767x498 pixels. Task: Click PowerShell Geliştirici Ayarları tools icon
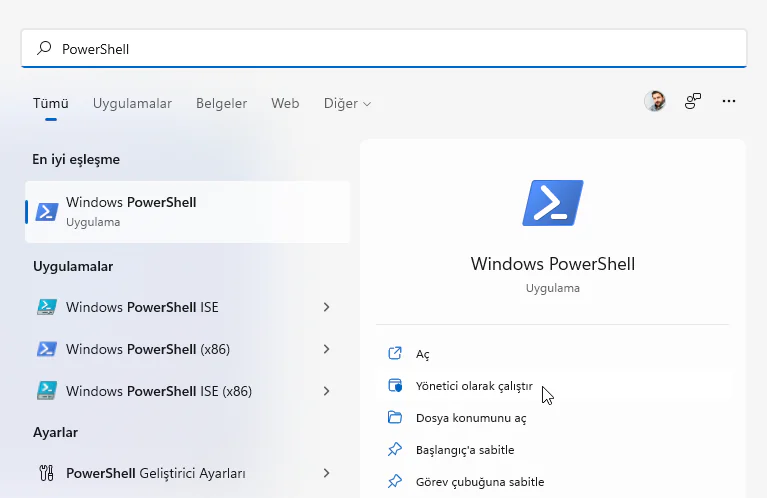(46, 473)
